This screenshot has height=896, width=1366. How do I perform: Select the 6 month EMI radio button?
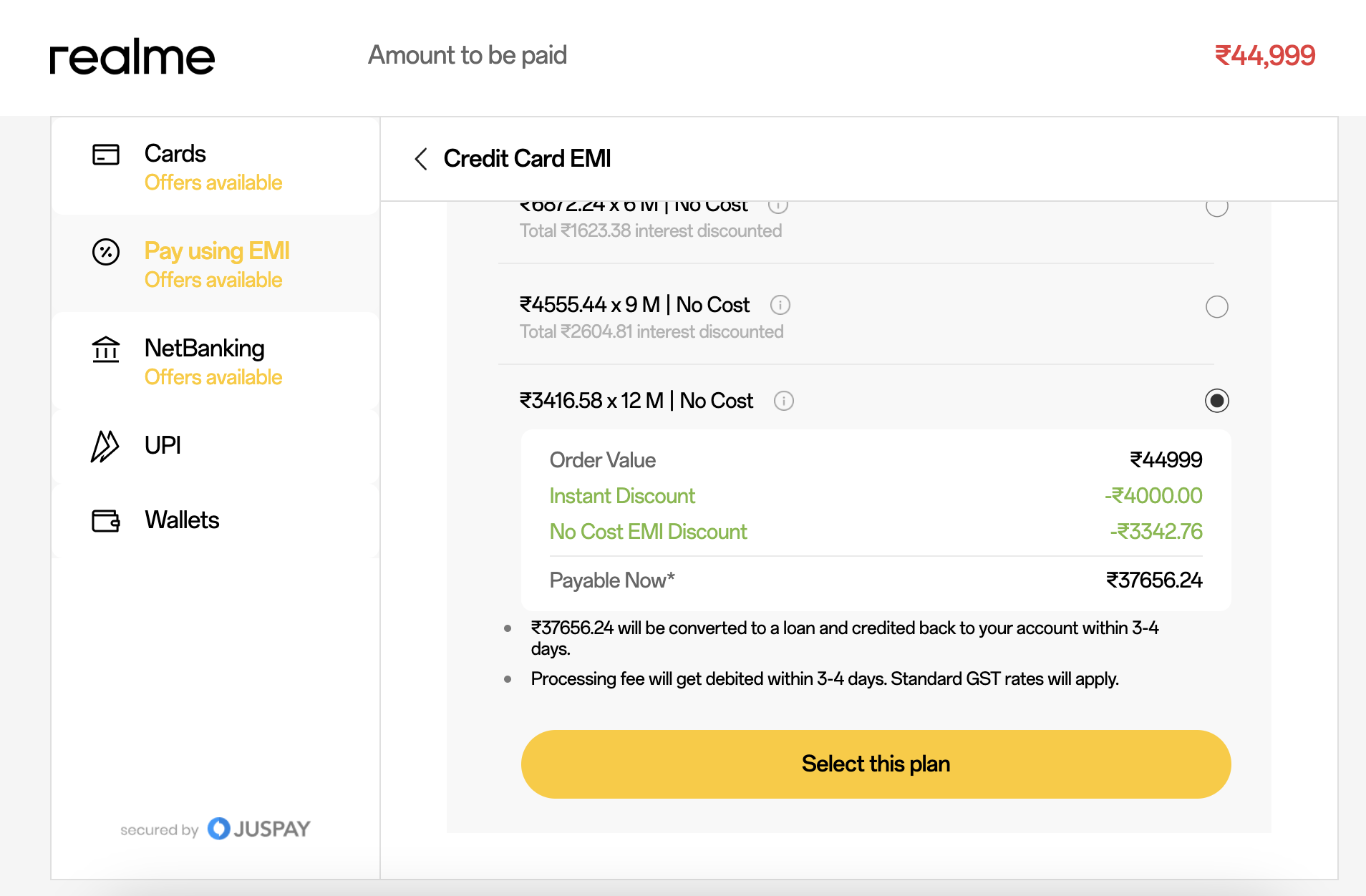(x=1216, y=208)
